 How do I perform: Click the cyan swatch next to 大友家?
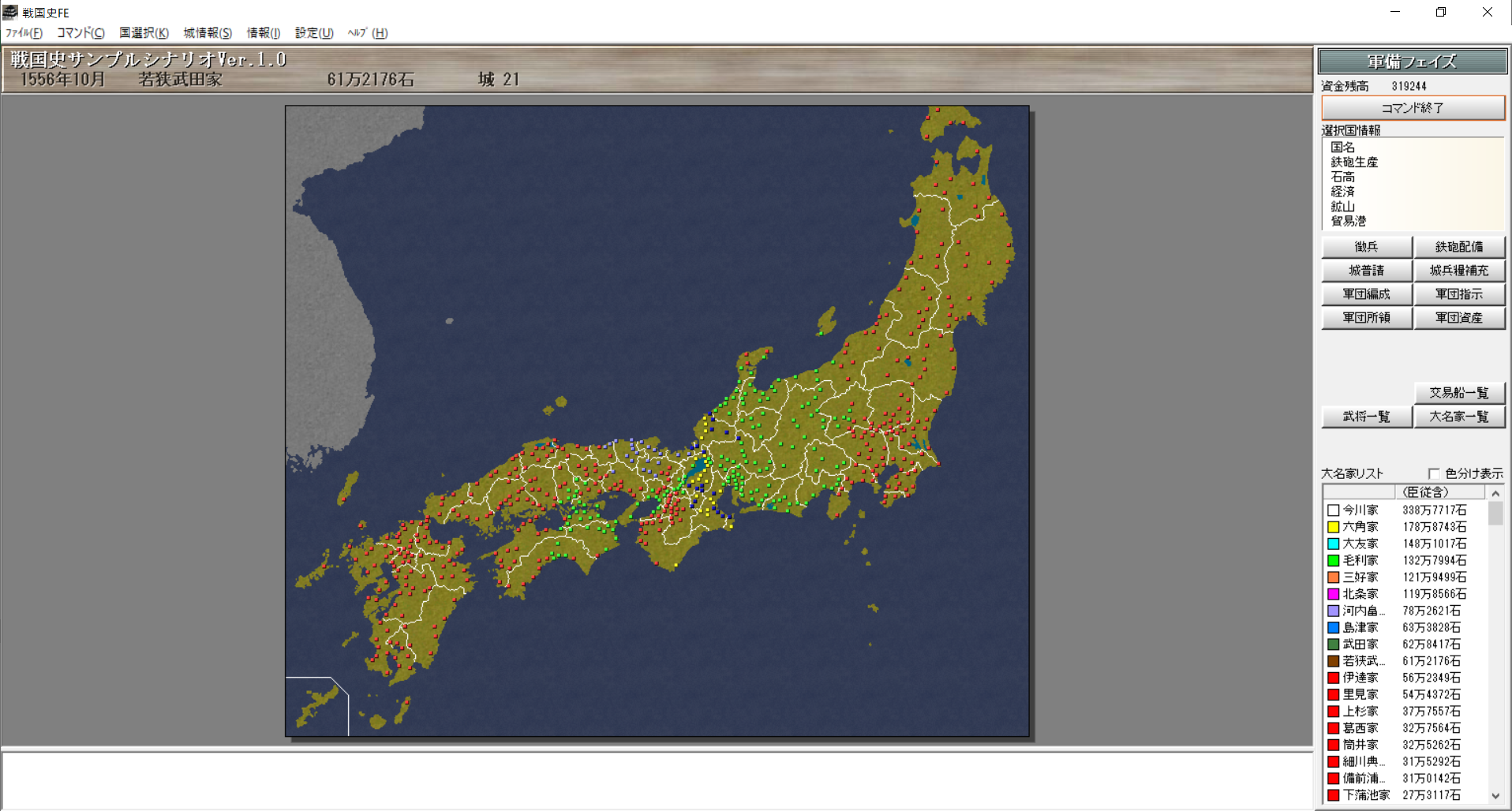1333,544
